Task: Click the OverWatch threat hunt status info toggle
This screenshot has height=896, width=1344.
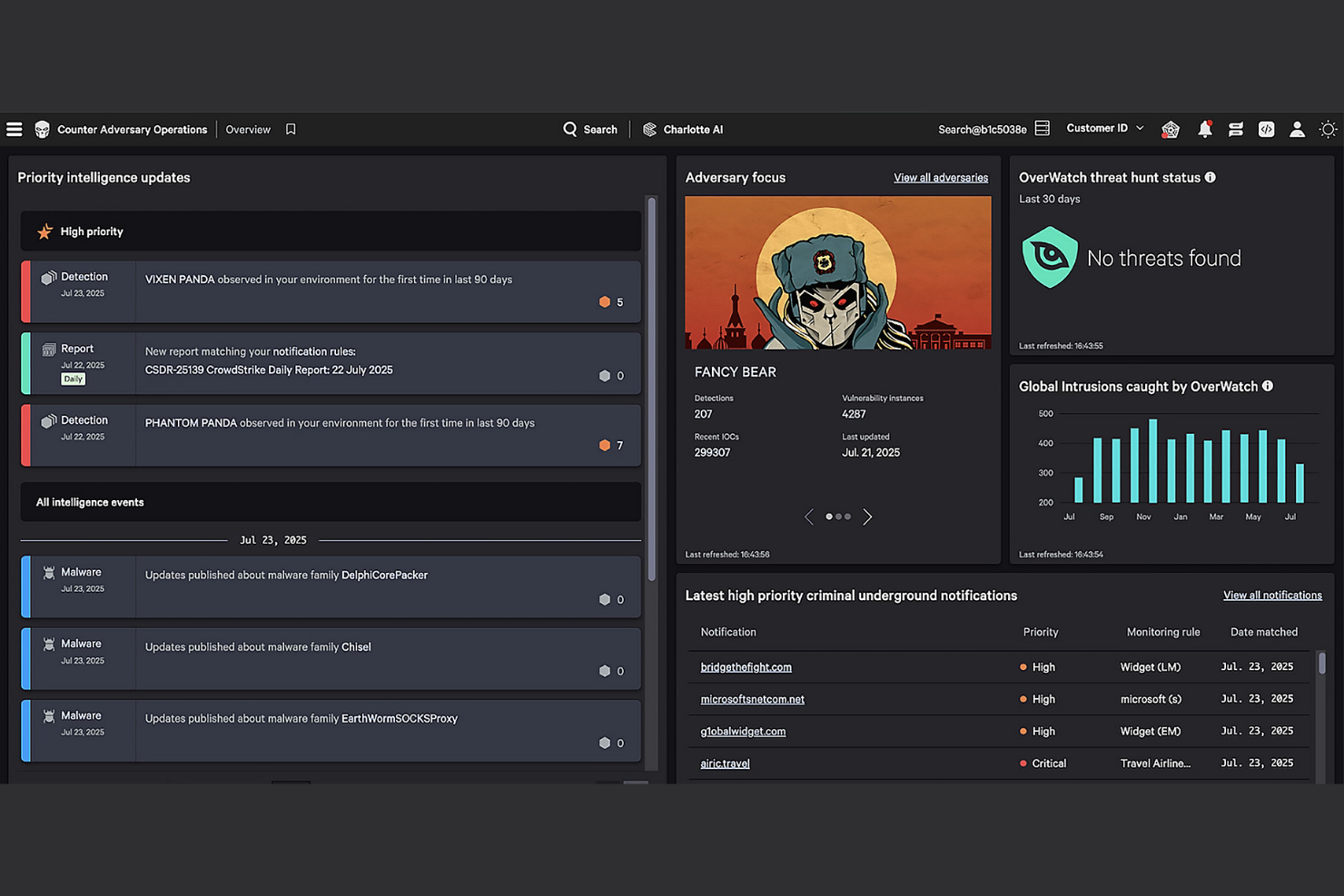Action: 1211,177
